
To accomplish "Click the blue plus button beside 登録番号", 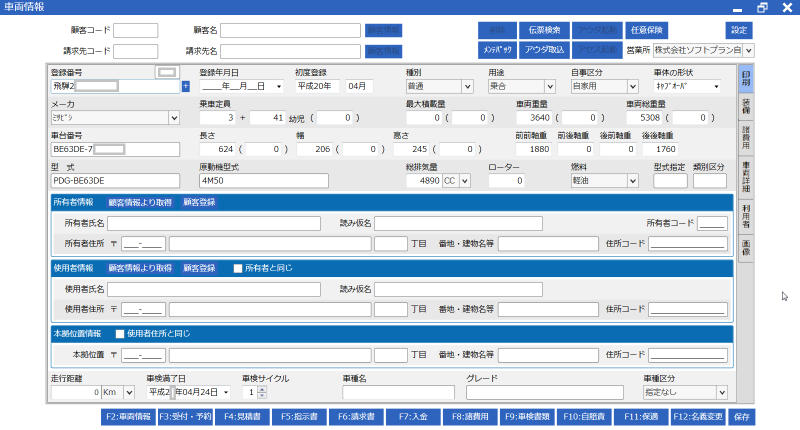I will coord(185,87).
